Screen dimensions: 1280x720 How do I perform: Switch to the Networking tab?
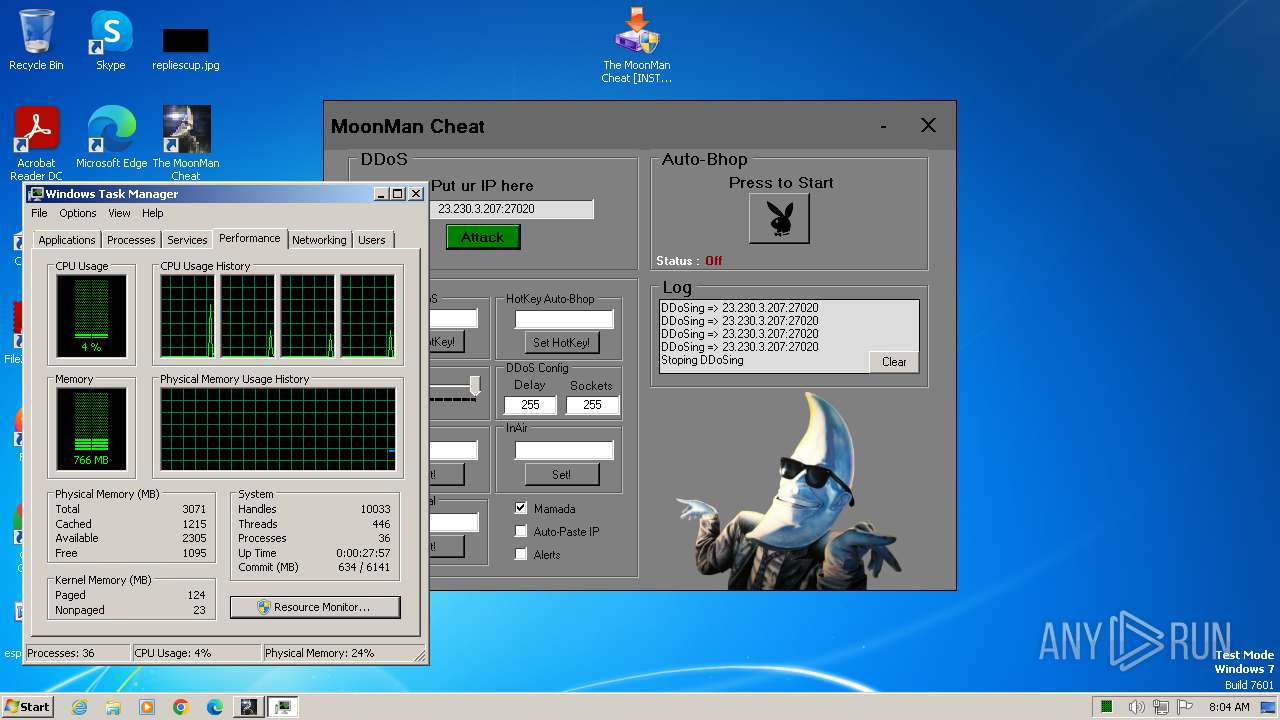click(x=319, y=240)
